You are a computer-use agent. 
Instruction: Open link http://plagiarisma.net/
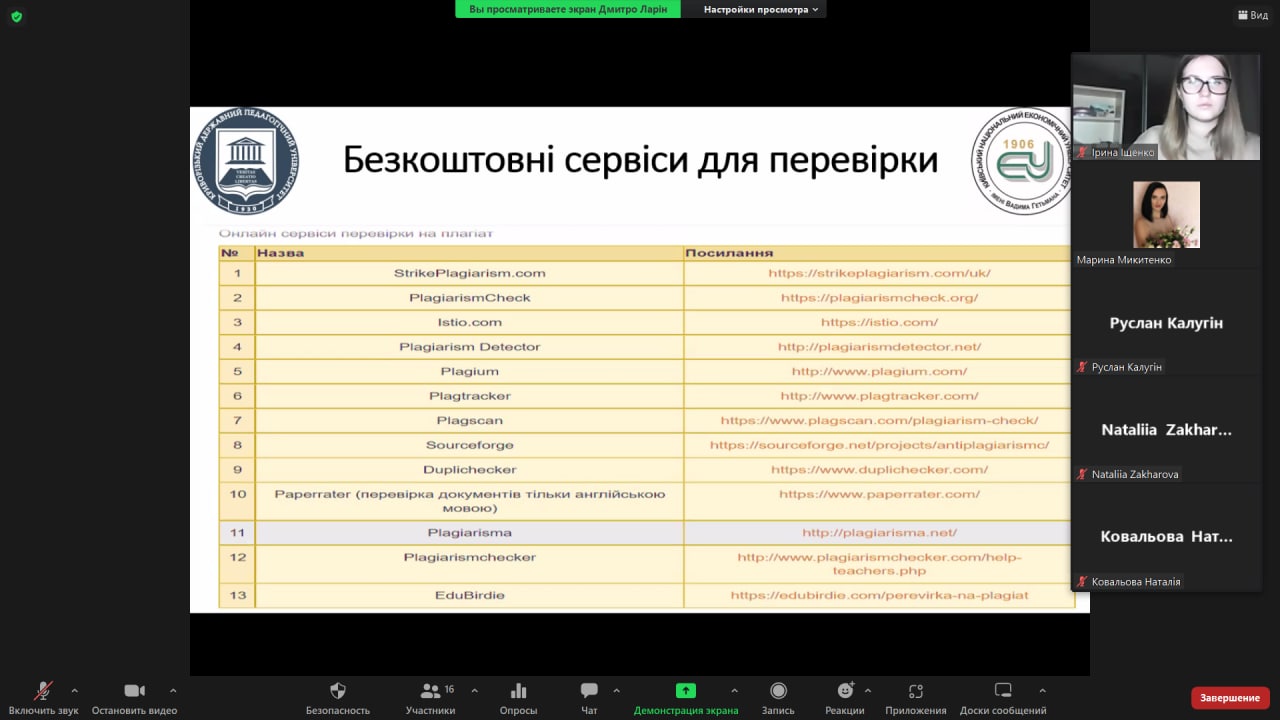[x=879, y=533]
